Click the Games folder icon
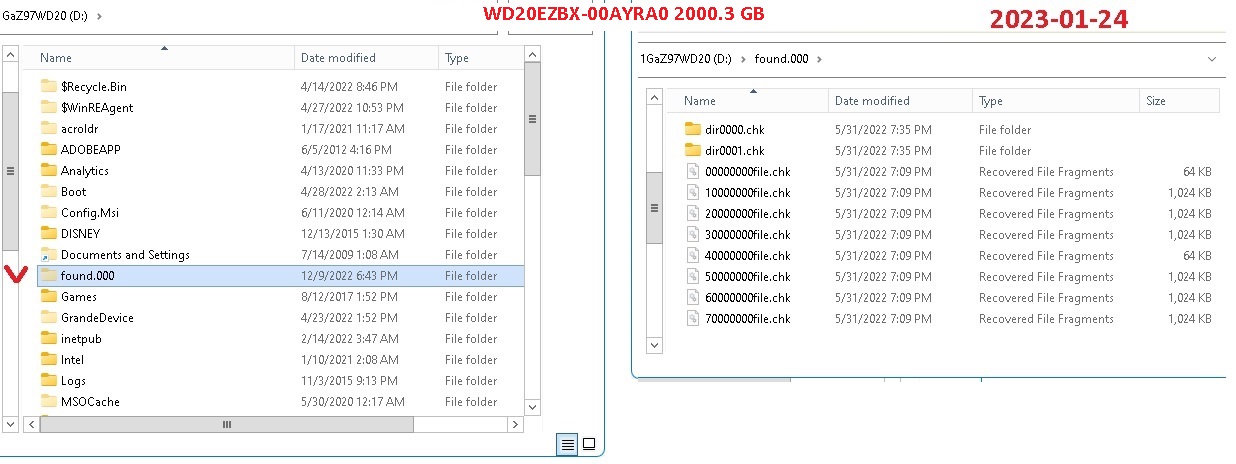 (x=49, y=297)
